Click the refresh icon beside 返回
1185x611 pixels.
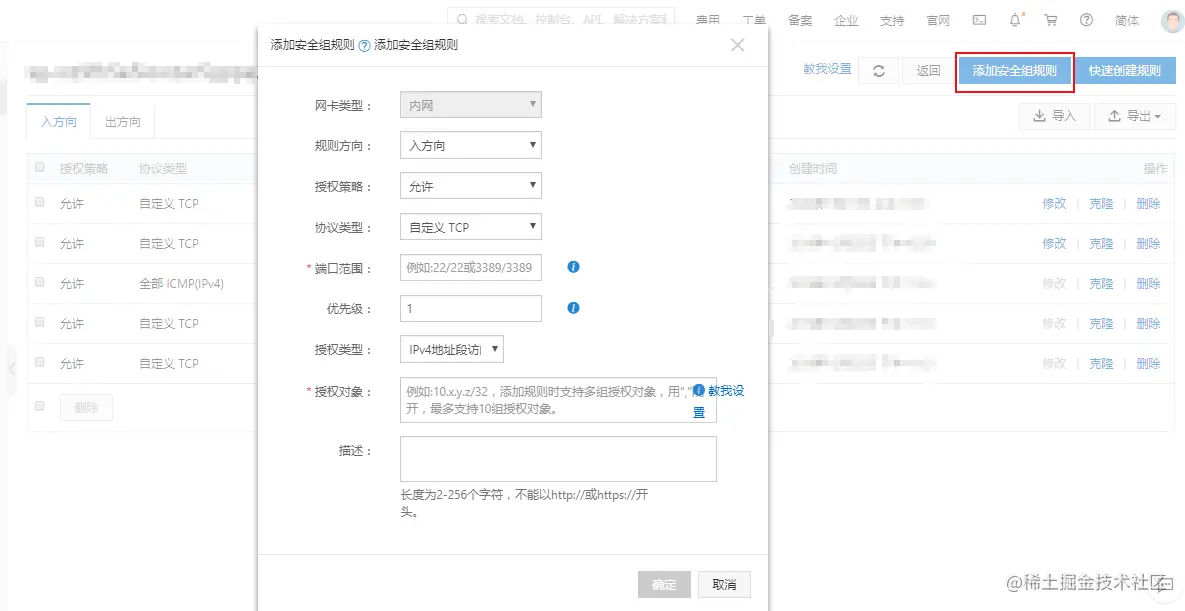coord(878,70)
